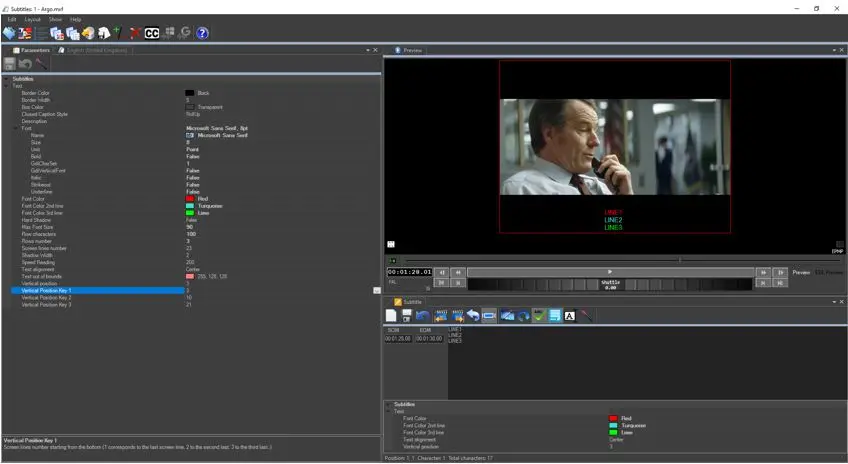848x464 pixels.
Task: Click the letter A font icon in Subtitle toolbar
Action: (569, 316)
